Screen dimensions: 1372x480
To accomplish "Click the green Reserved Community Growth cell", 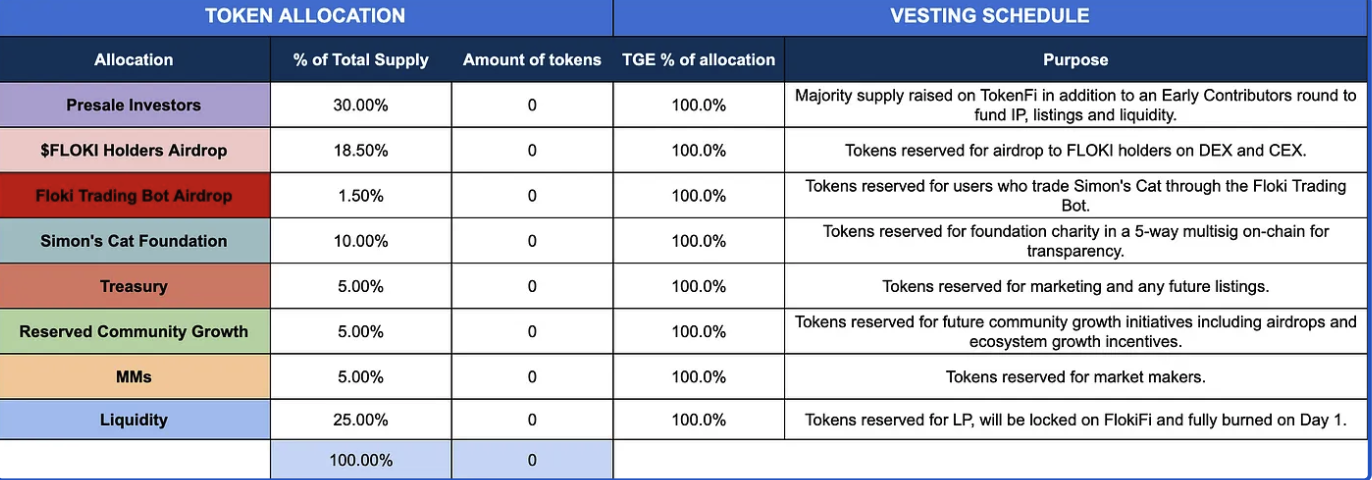I will tap(134, 331).
